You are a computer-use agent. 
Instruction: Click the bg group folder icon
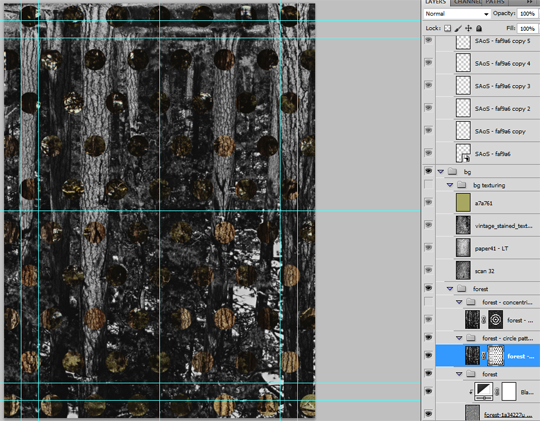(x=452, y=171)
